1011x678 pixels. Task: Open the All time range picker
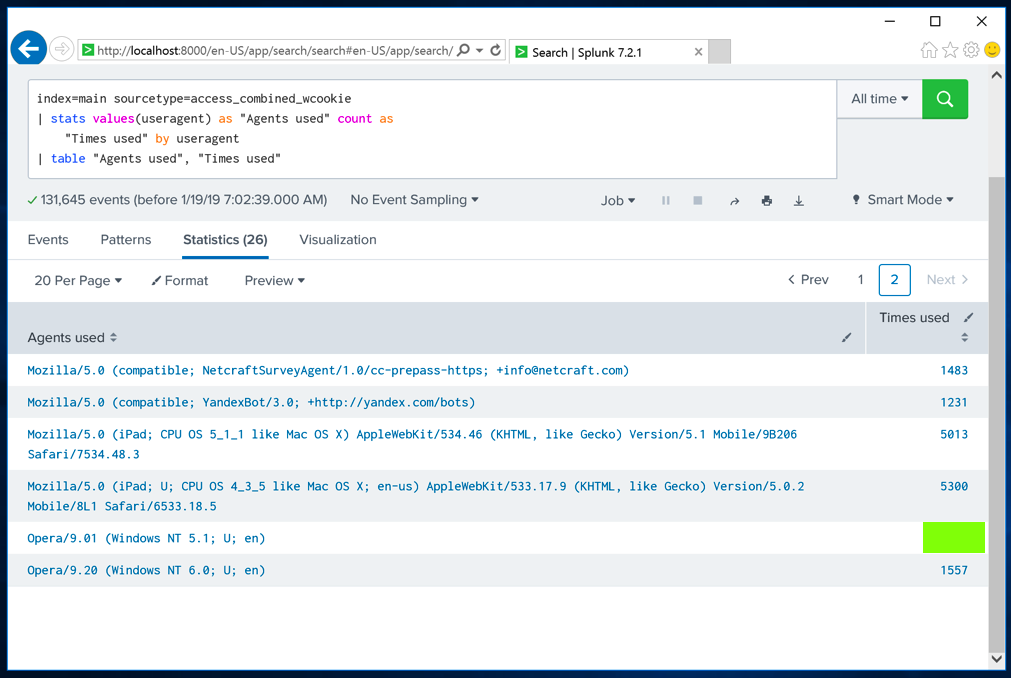tap(879, 99)
